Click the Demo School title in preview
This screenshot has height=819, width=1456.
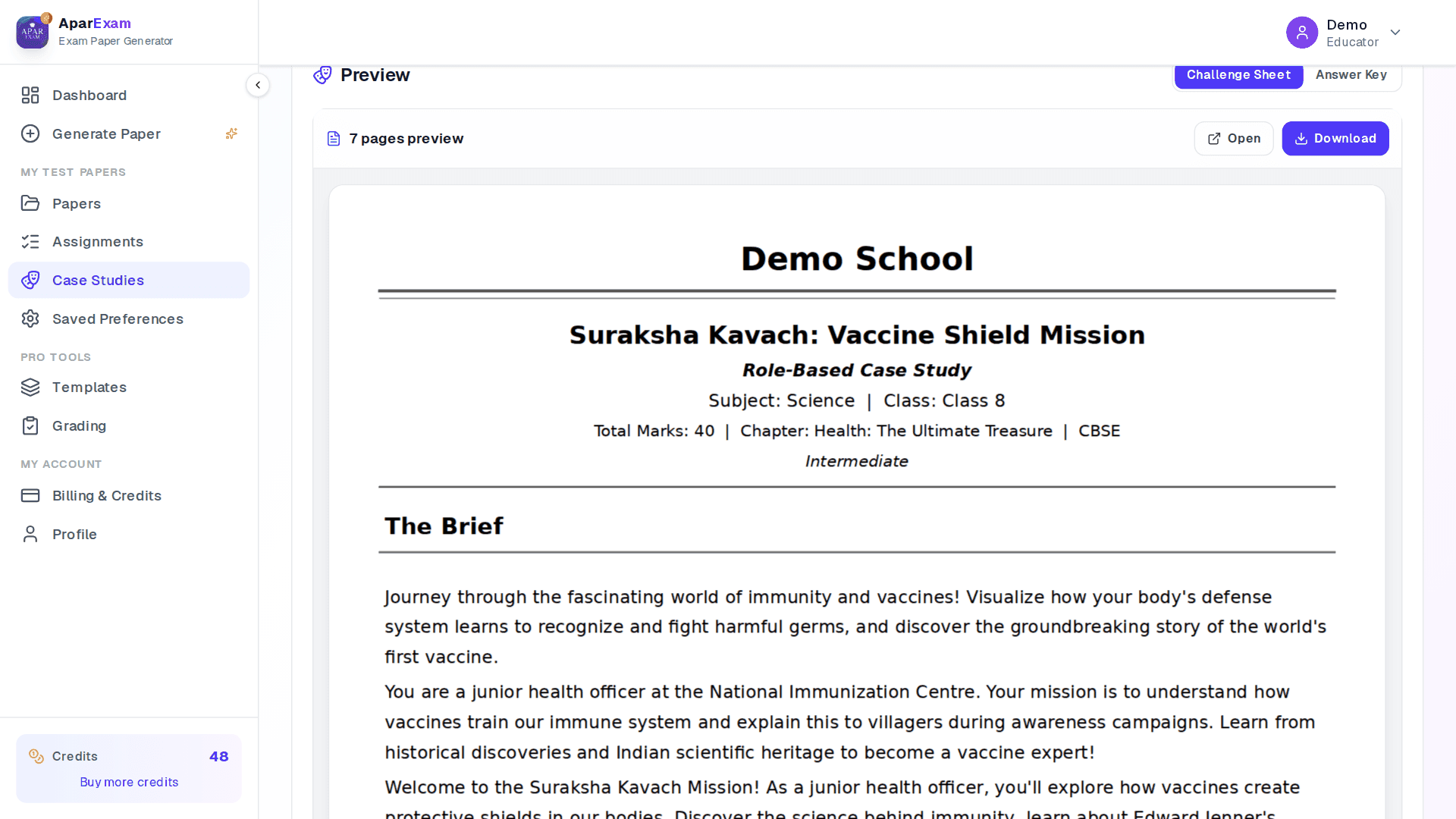pyautogui.click(x=857, y=259)
